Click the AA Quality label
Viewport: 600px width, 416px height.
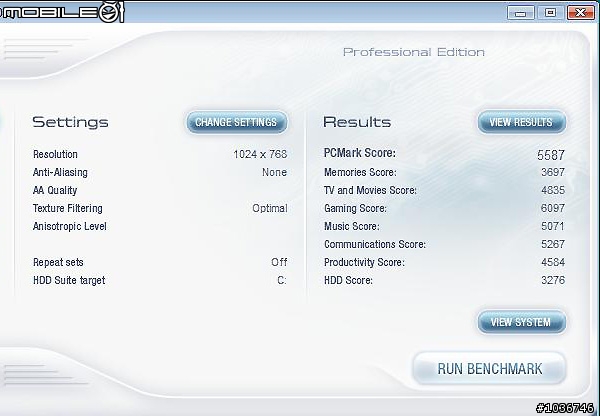click(x=55, y=190)
